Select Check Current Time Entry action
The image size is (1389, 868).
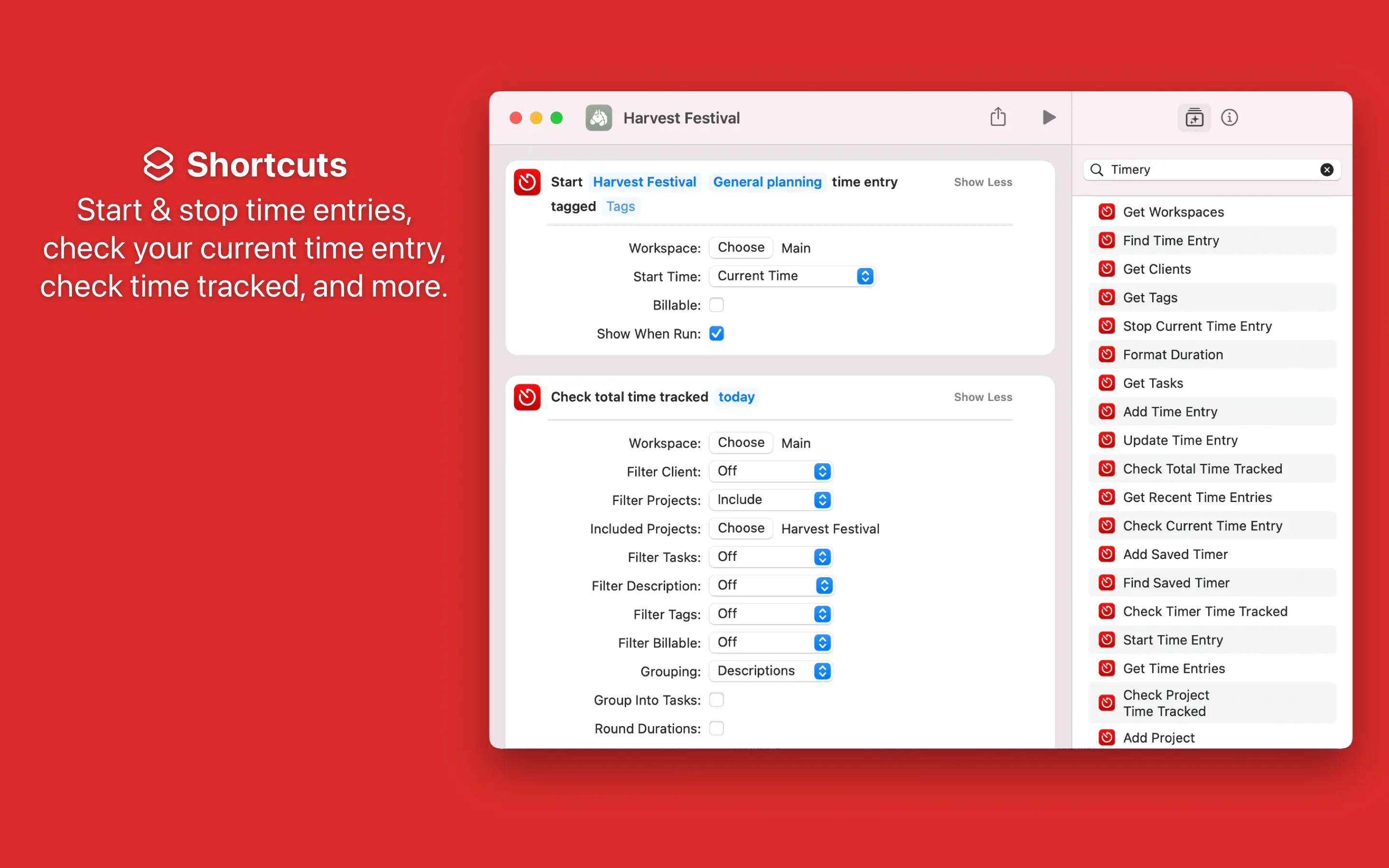point(1202,526)
